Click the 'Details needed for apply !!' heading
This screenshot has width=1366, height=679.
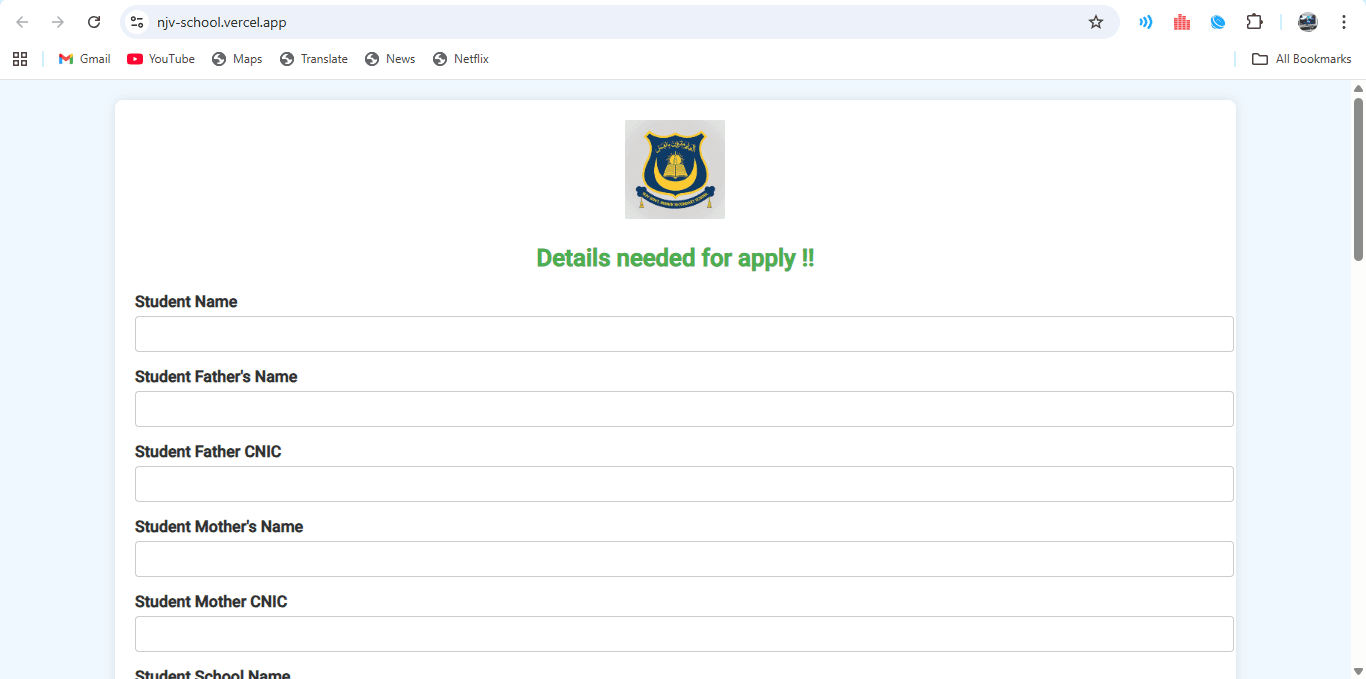675,258
